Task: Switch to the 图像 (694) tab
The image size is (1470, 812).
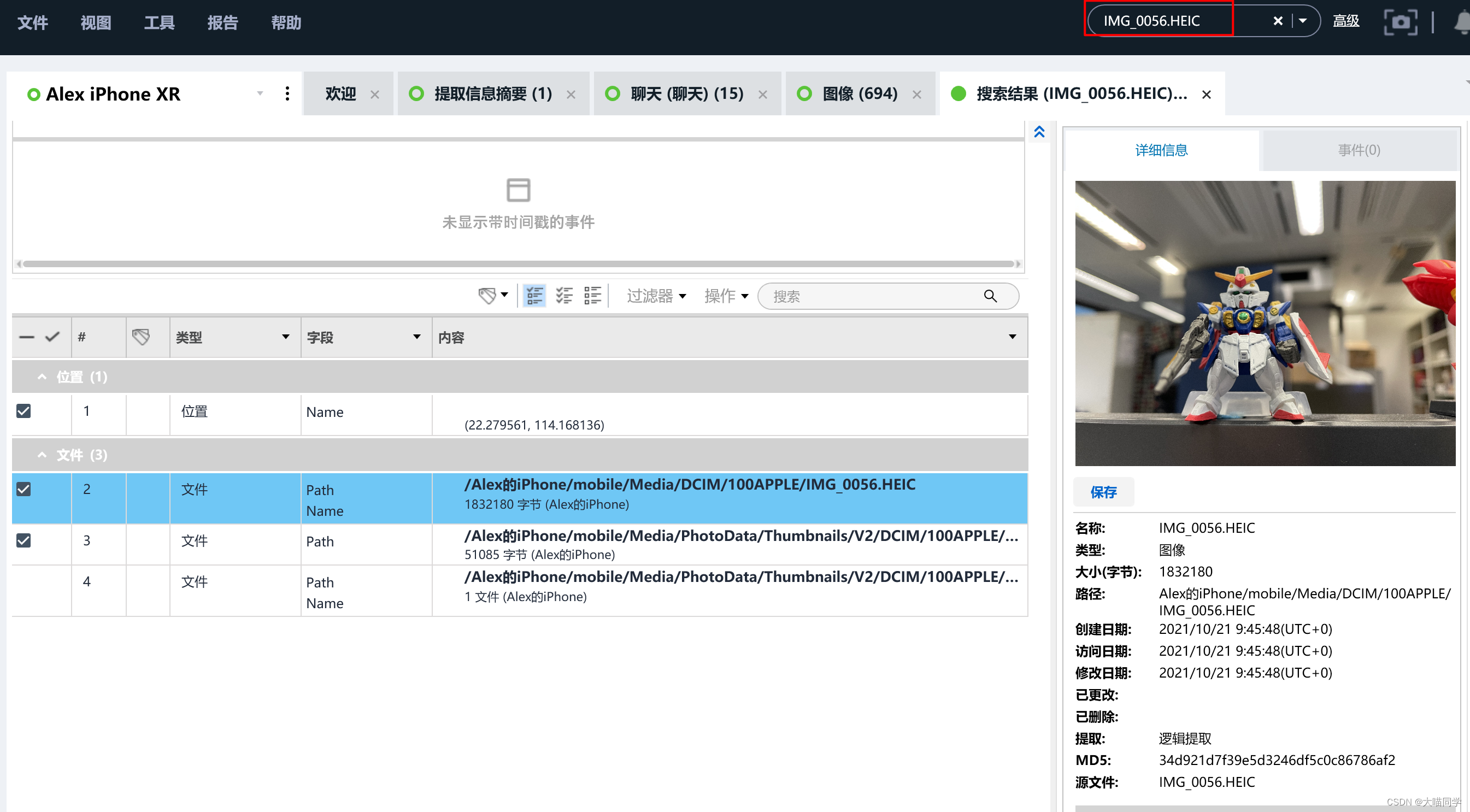Action: (859, 93)
